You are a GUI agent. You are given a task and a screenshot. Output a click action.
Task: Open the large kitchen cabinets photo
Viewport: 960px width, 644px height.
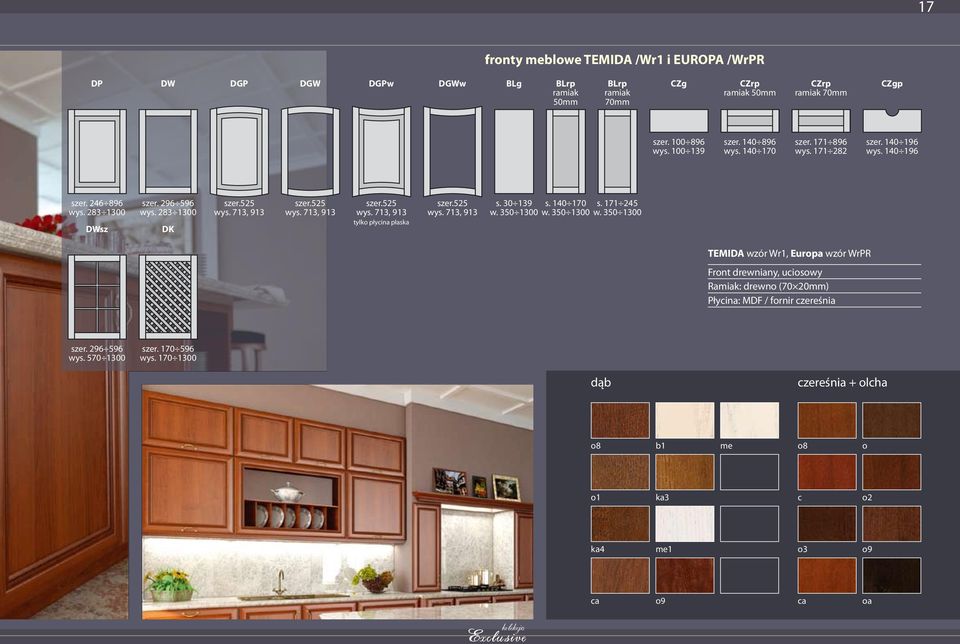[337, 501]
